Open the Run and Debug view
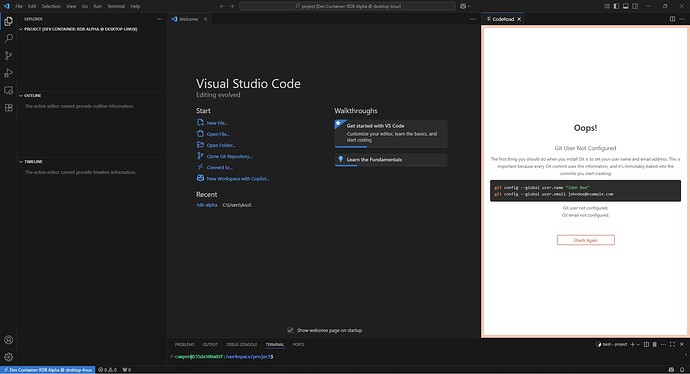This screenshot has width=690, height=374. [x=8, y=73]
